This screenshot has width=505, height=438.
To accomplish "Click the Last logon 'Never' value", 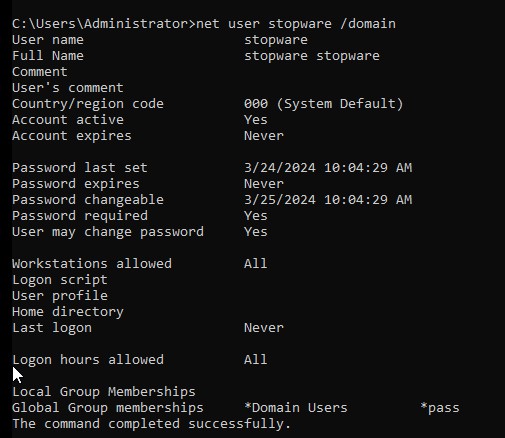I will pos(264,328).
